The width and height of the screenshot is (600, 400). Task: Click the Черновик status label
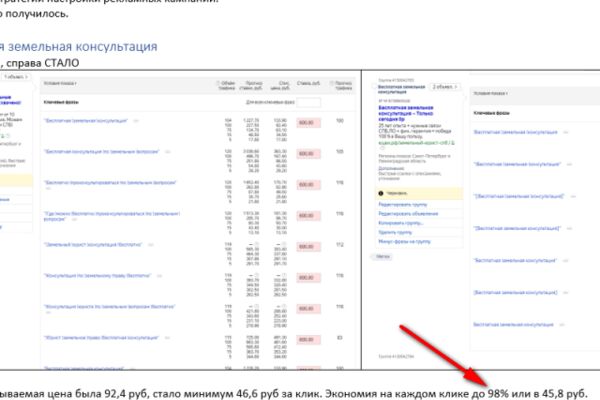point(397,193)
